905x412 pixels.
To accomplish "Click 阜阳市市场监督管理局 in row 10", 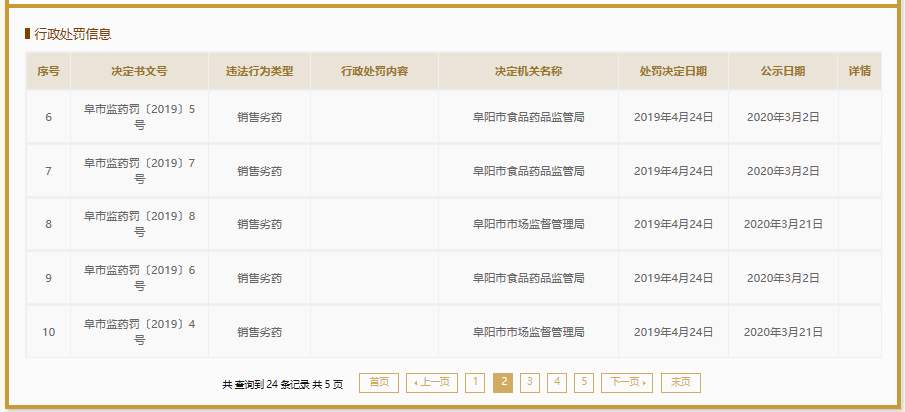I will (528, 332).
